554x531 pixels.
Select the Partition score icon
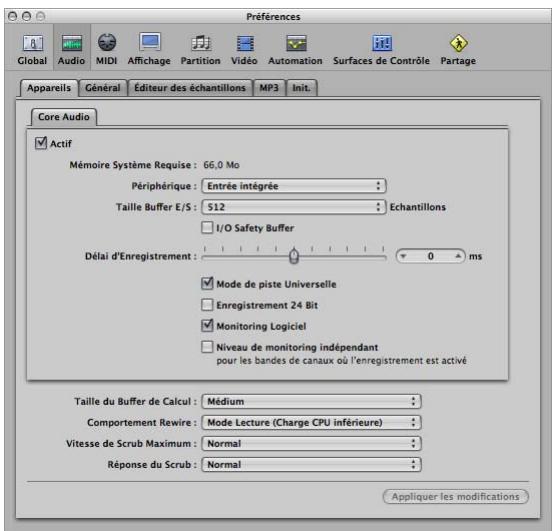[x=201, y=43]
